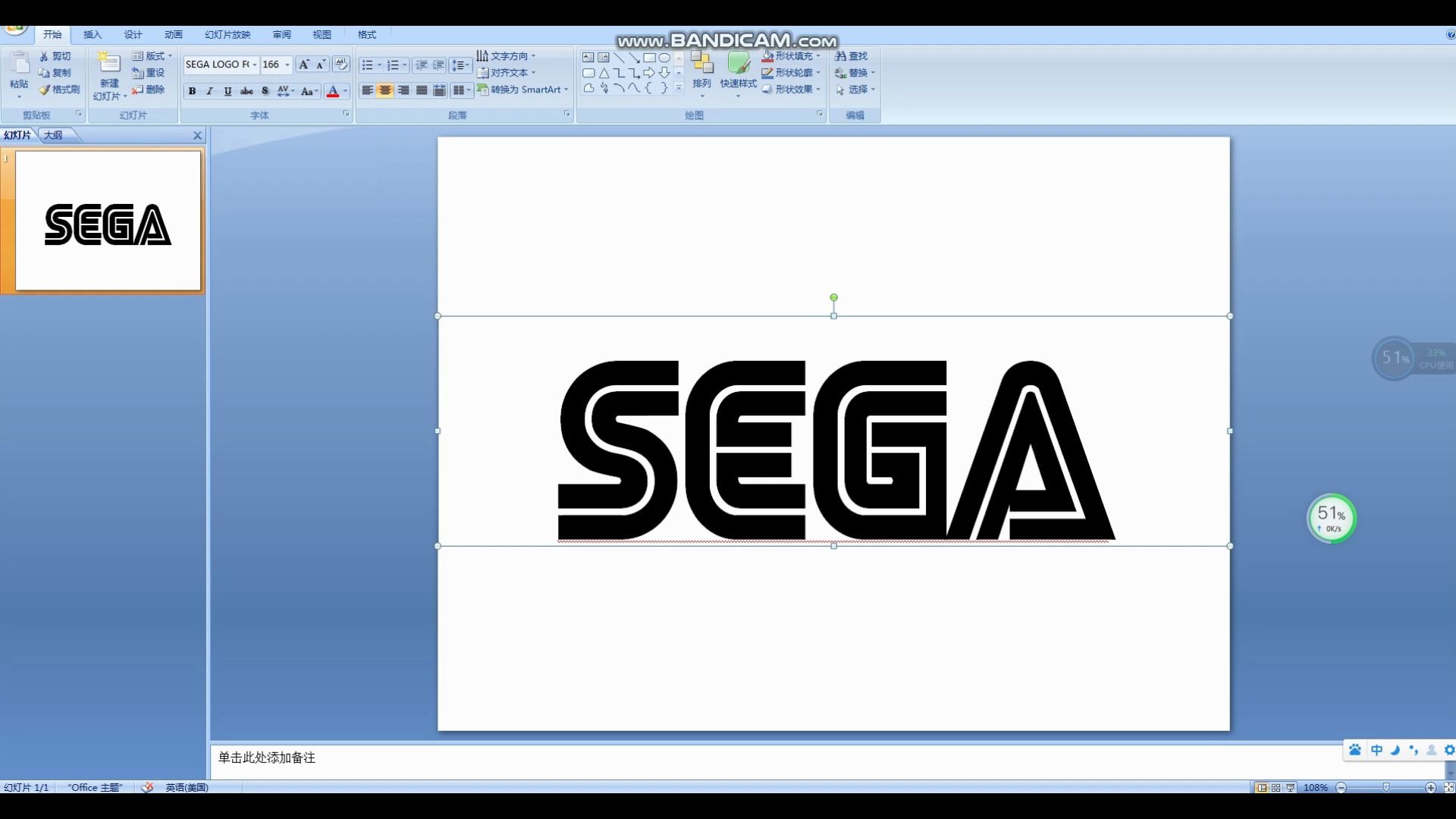Image resolution: width=1456 pixels, height=819 pixels.
Task: Toggle Bold formatting
Action: coord(192,91)
